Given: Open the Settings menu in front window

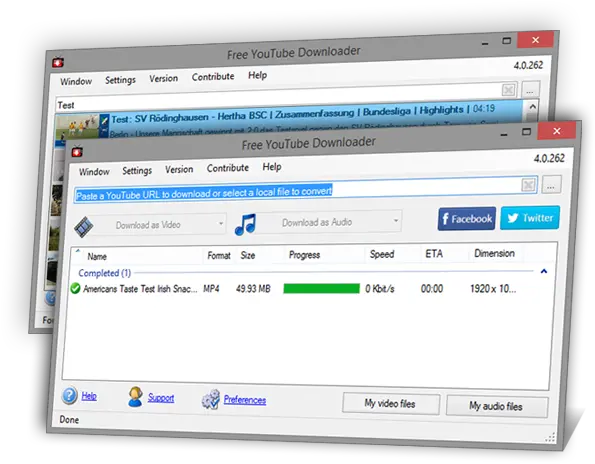Looking at the screenshot, I should [x=137, y=171].
